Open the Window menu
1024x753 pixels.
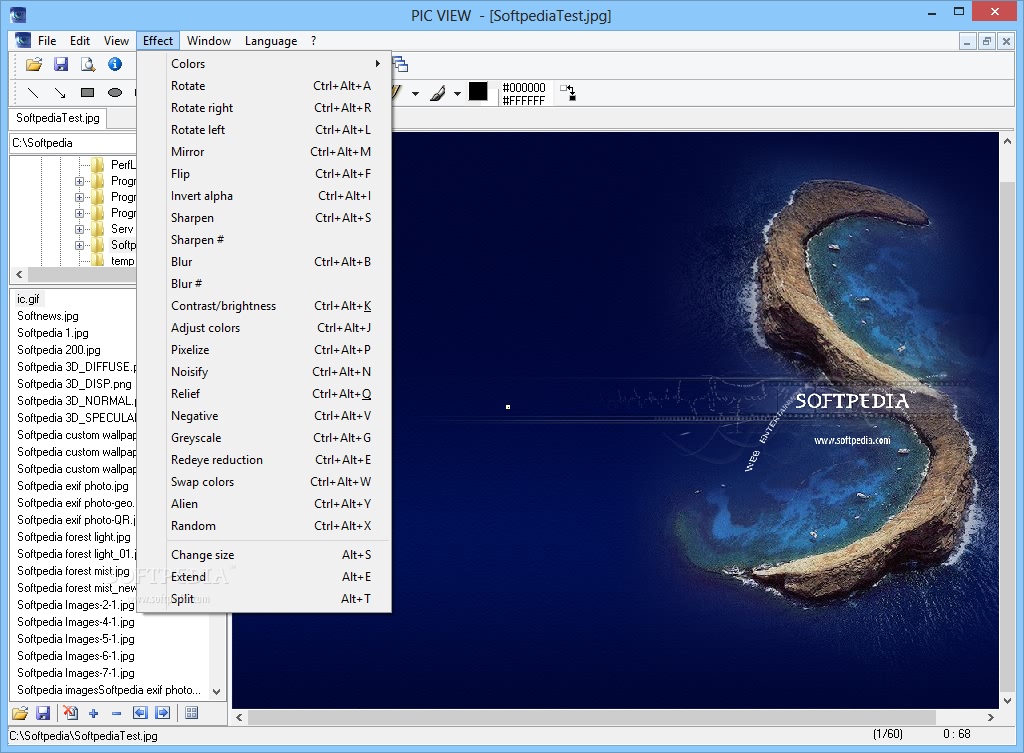[209, 40]
